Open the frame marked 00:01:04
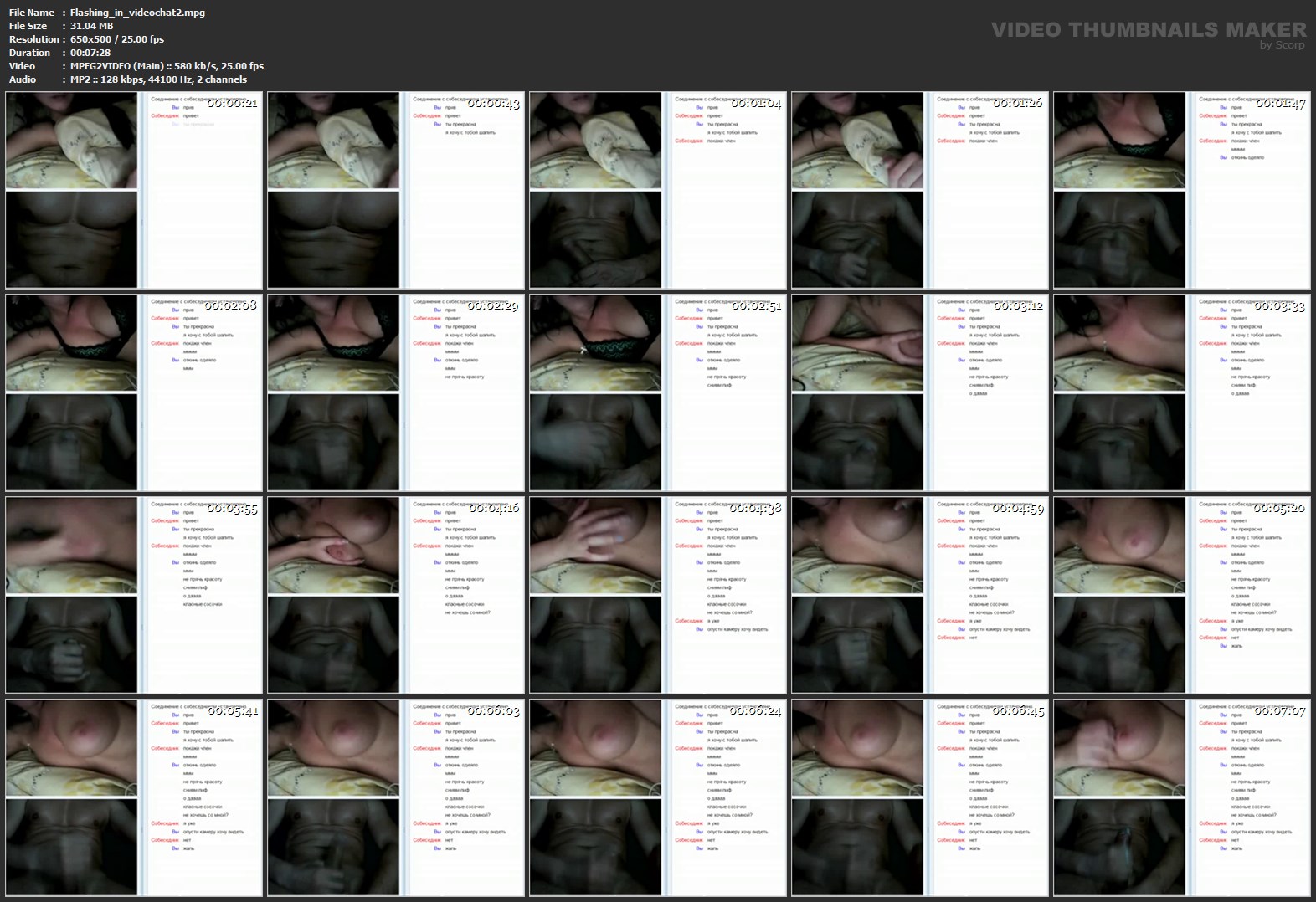1316x902 pixels. [658, 190]
